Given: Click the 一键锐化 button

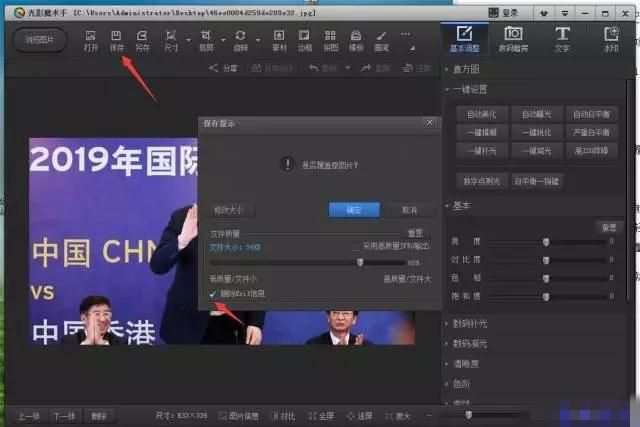Looking at the screenshot, I should point(537,132).
